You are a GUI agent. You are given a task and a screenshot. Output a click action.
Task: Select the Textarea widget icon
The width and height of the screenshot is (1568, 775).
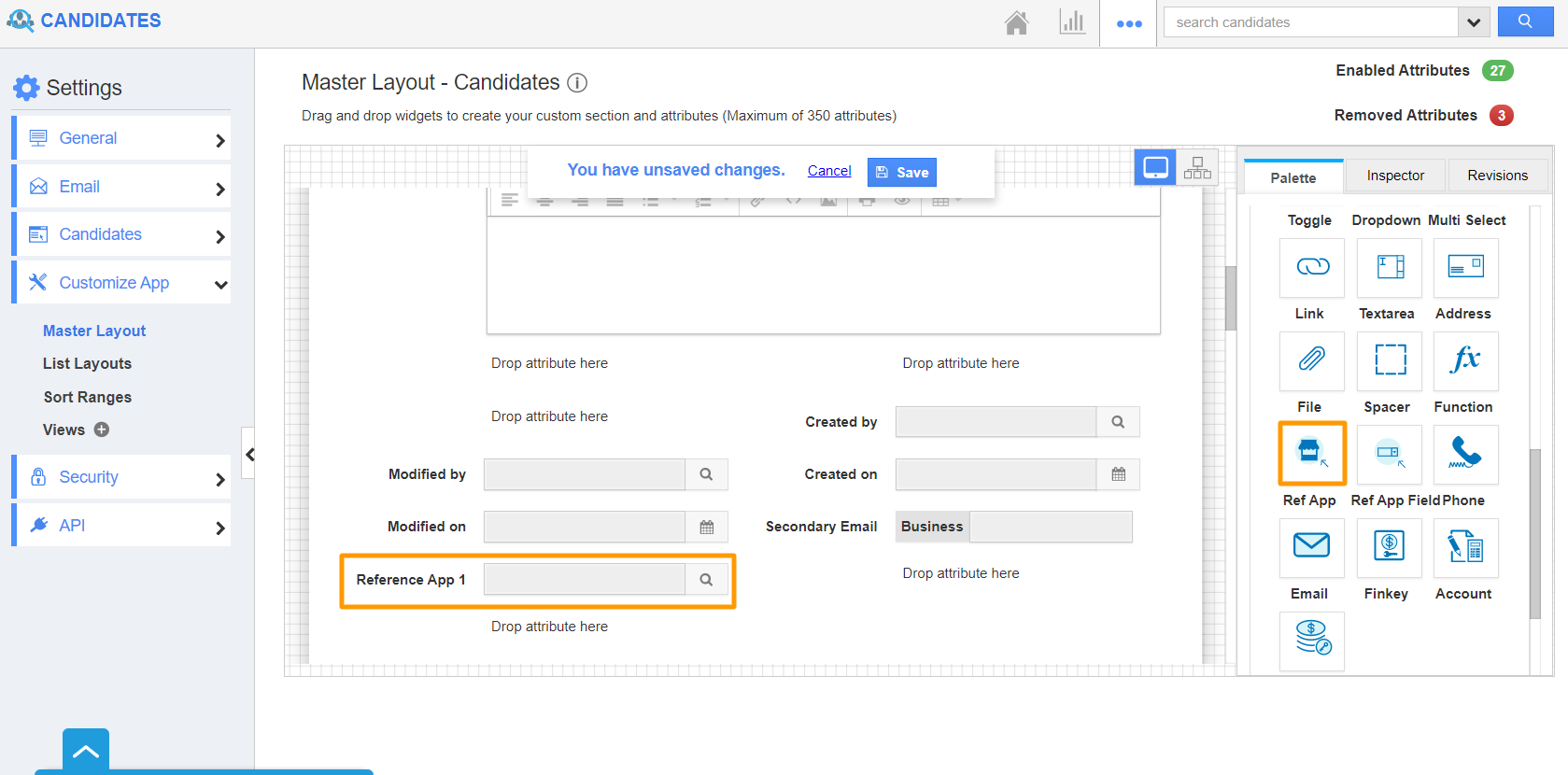click(1389, 268)
